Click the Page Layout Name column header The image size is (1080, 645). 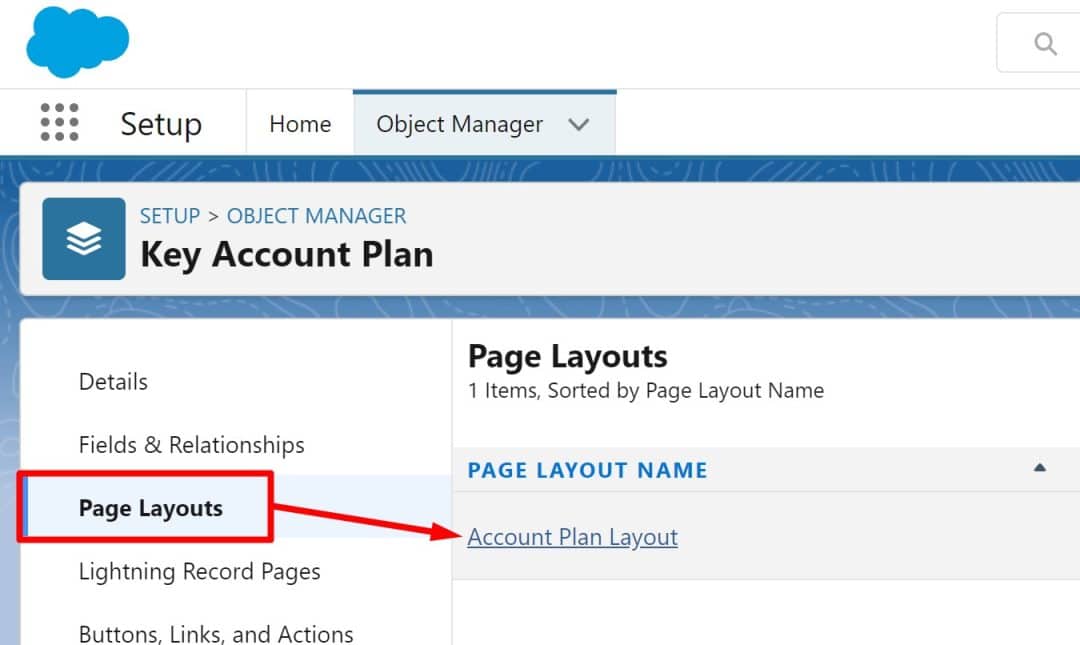pyautogui.click(x=586, y=470)
